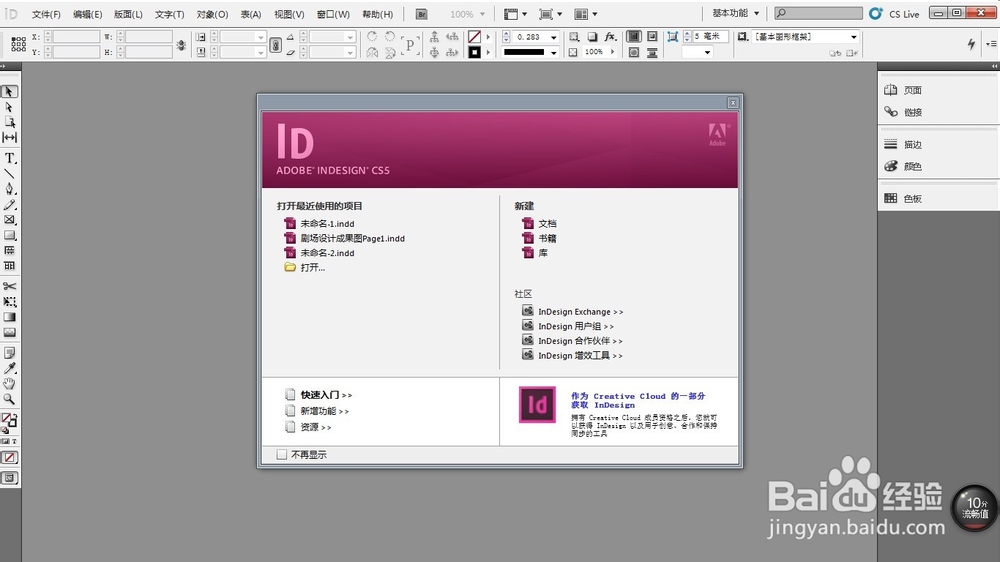Image resolution: width=1000 pixels, height=562 pixels.
Task: Open recent file 剧场设计成果图Page1.indd
Action: (353, 239)
